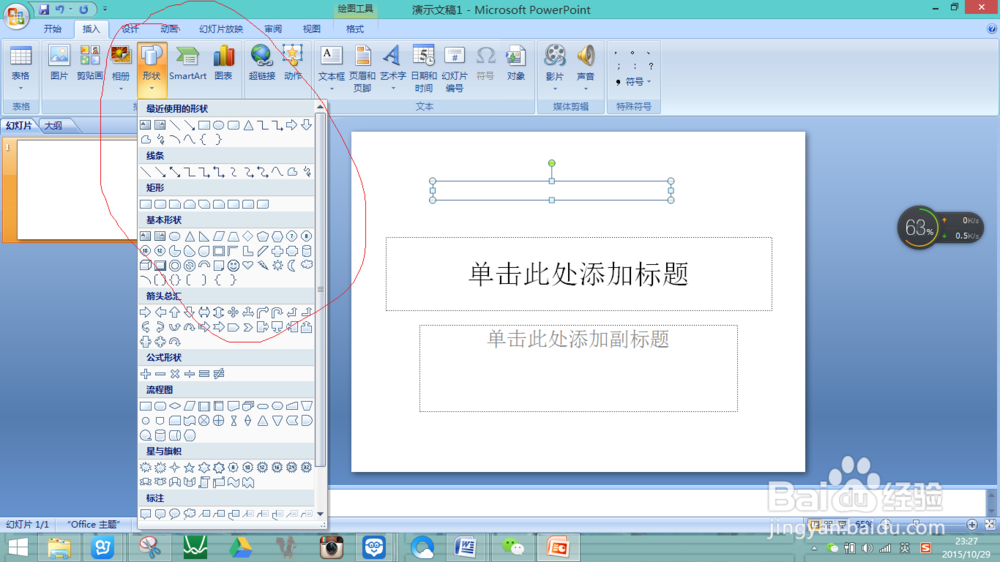Switch to the 开始 ribbon tab

click(x=52, y=29)
